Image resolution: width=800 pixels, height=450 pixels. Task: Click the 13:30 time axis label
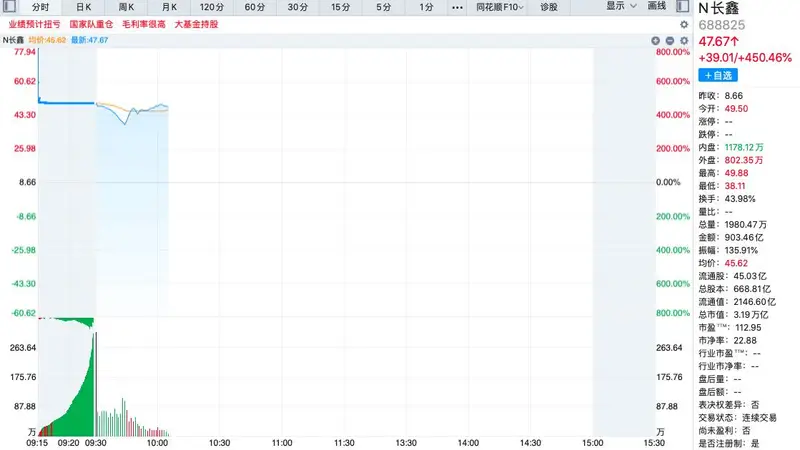[406, 443]
